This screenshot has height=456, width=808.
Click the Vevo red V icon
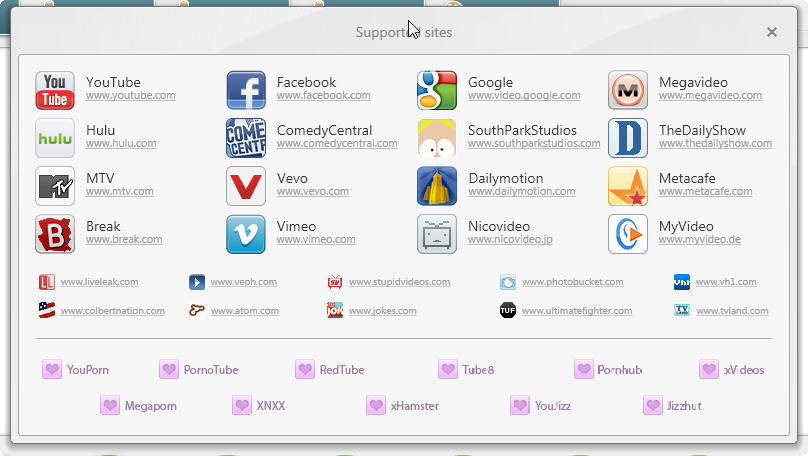click(x=246, y=186)
